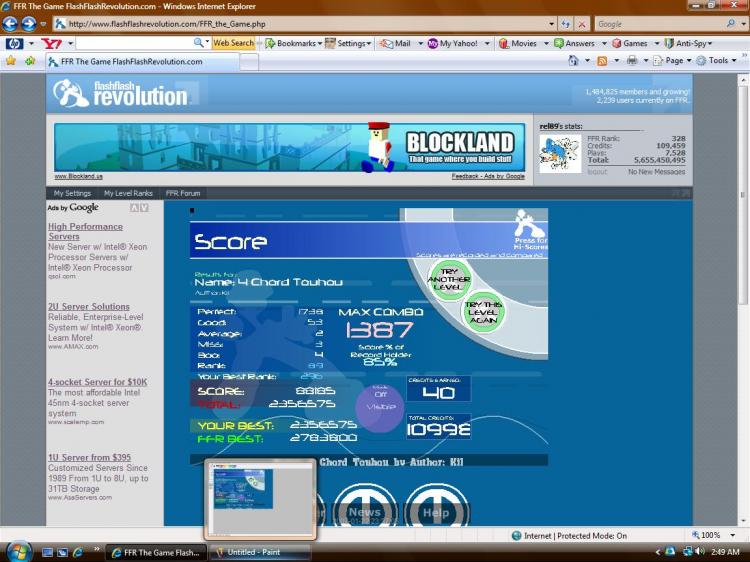Open 2U Server Solutions ad link

[x=88, y=307]
